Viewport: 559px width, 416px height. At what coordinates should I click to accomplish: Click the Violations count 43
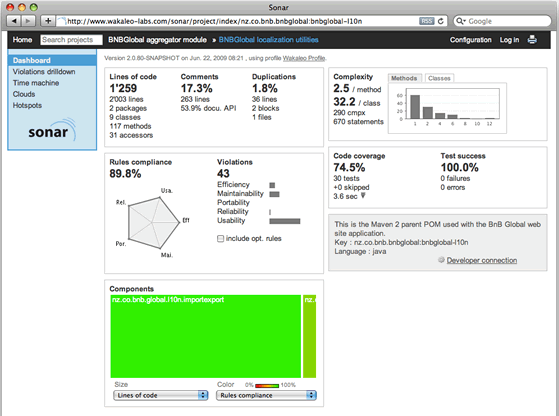point(223,174)
